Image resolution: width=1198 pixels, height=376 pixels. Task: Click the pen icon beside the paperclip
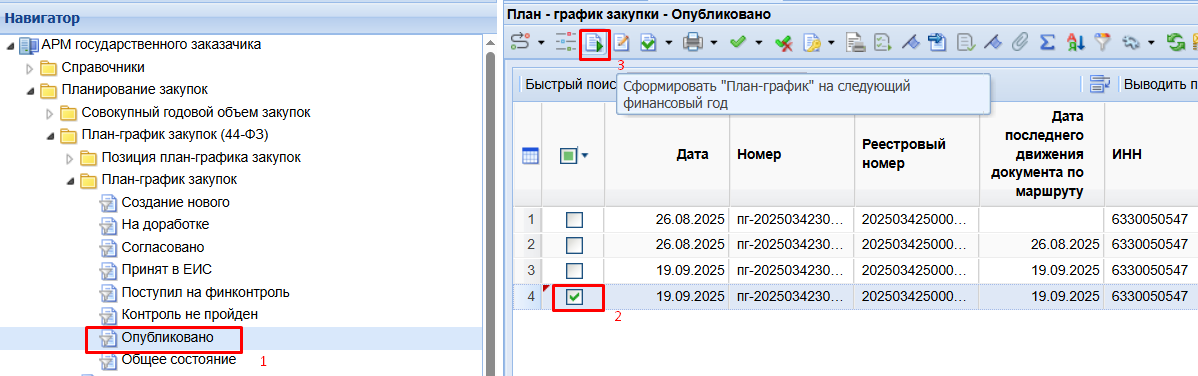pos(992,43)
